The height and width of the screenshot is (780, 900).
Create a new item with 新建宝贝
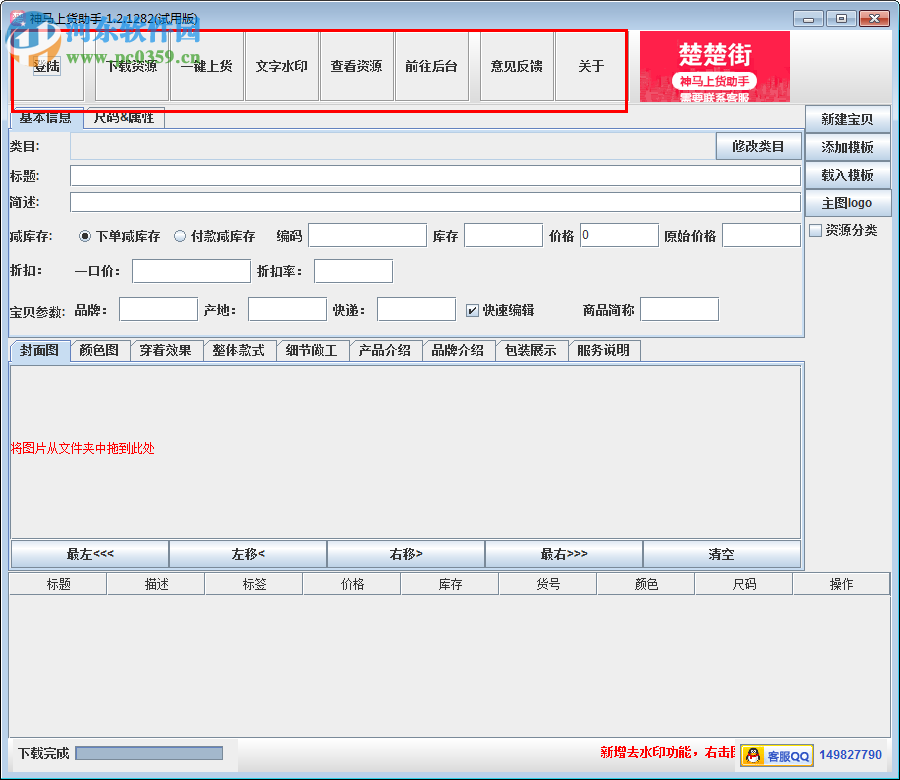848,118
